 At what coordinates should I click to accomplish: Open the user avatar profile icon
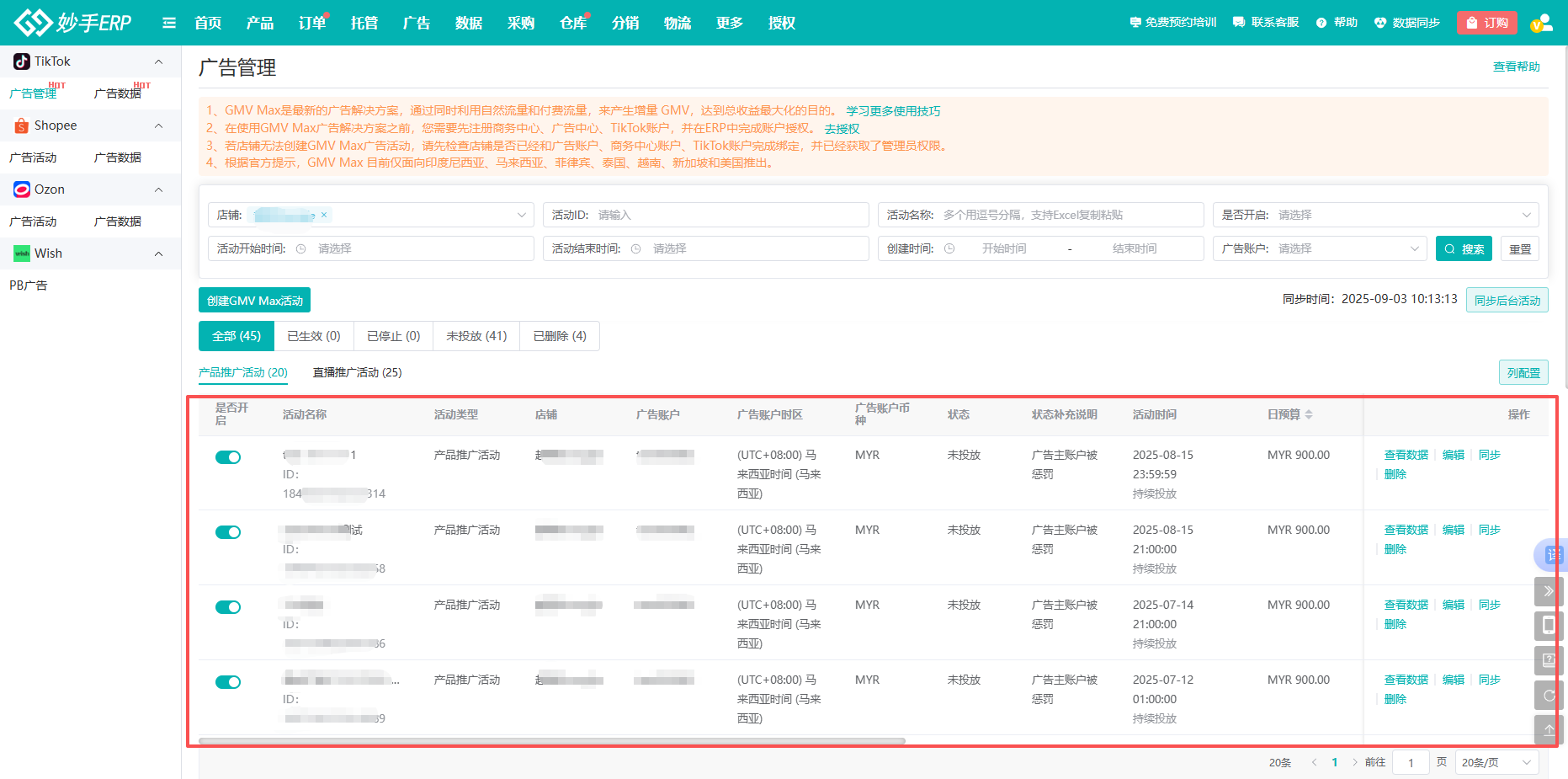tap(1541, 23)
